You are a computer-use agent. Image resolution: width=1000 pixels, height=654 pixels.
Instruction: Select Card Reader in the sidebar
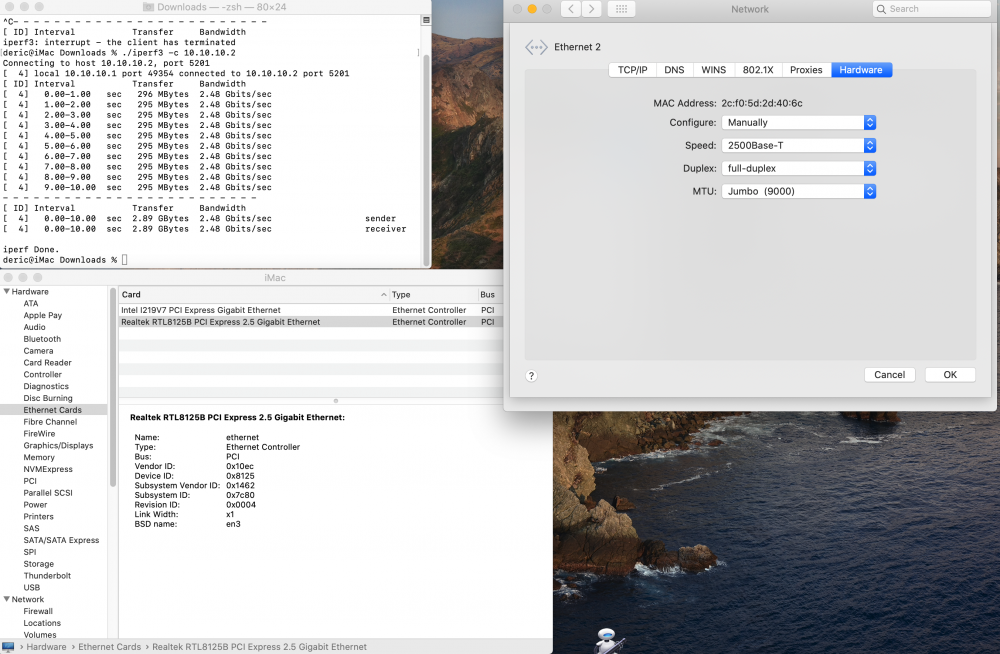point(47,363)
